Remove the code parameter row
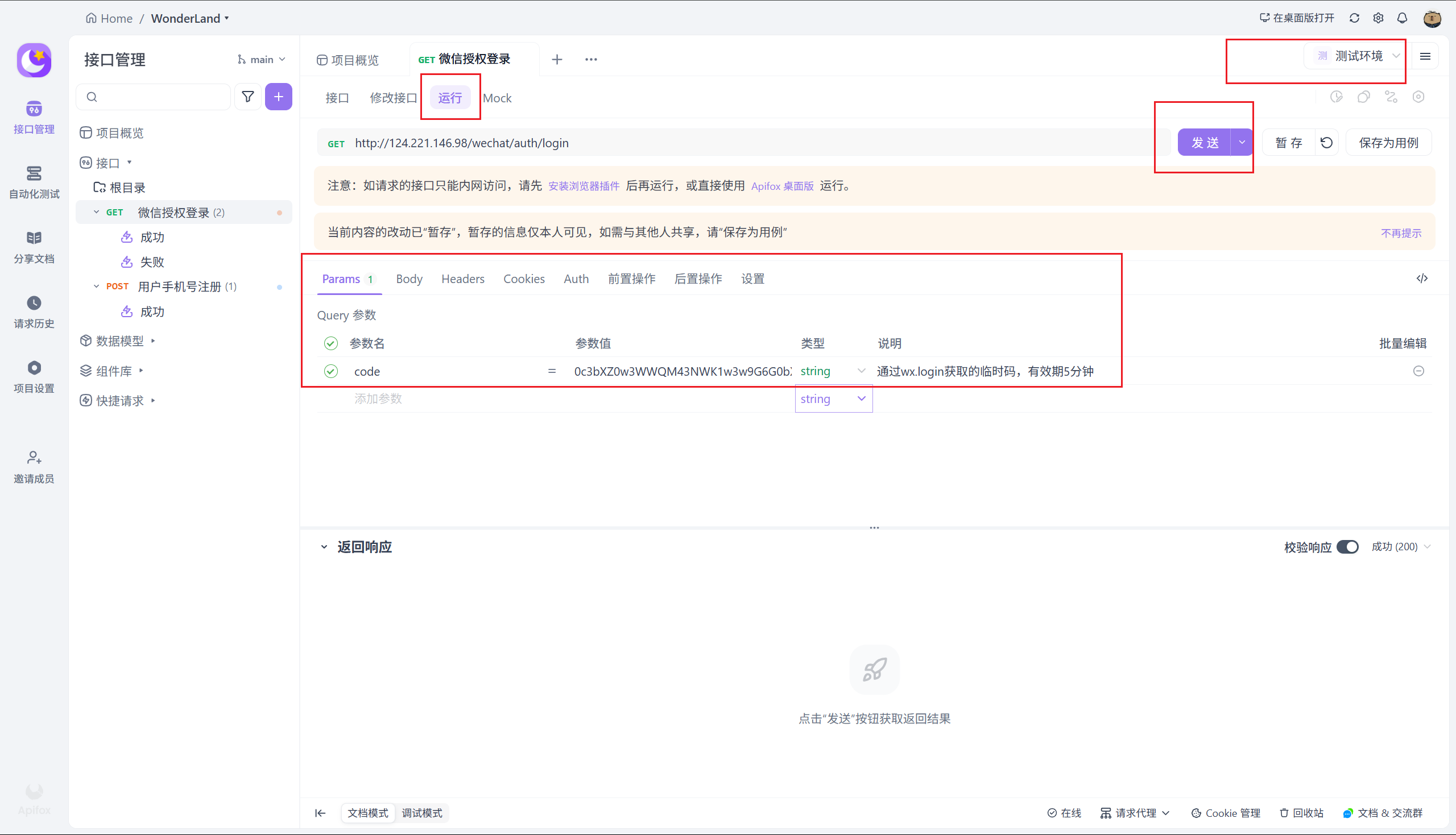 [x=1418, y=371]
